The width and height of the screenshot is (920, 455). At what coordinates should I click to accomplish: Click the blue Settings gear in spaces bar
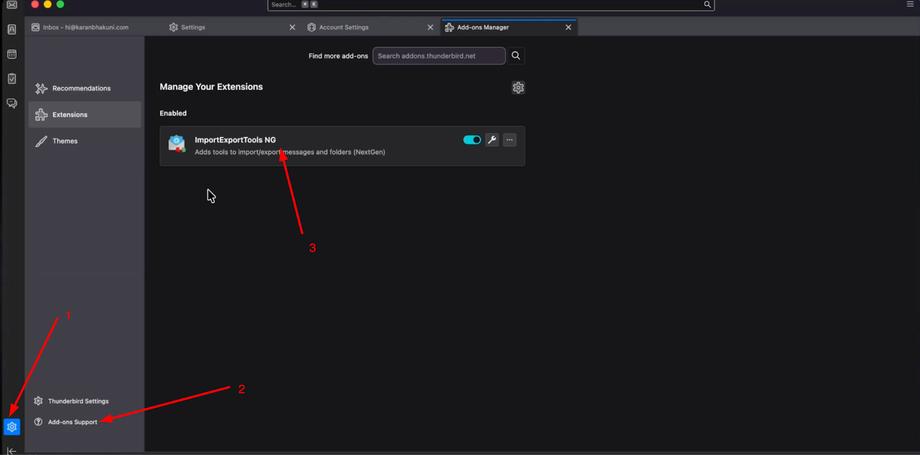coord(12,427)
